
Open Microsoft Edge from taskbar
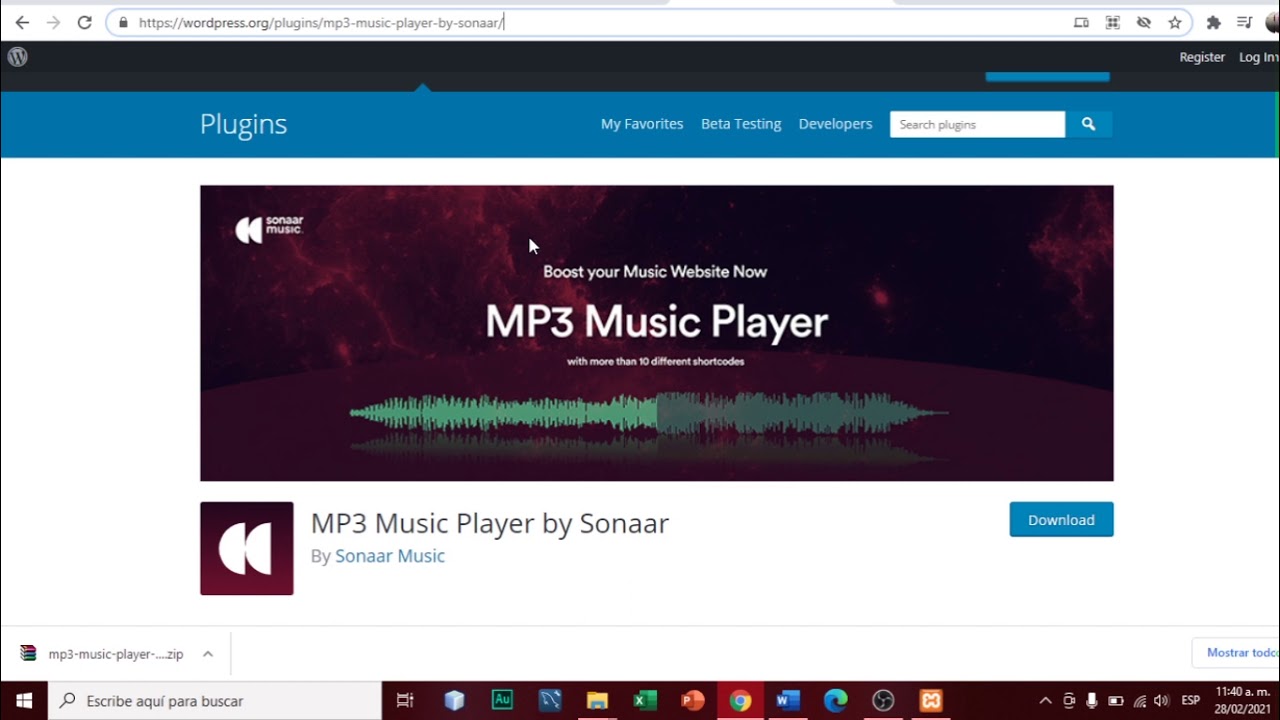click(835, 701)
